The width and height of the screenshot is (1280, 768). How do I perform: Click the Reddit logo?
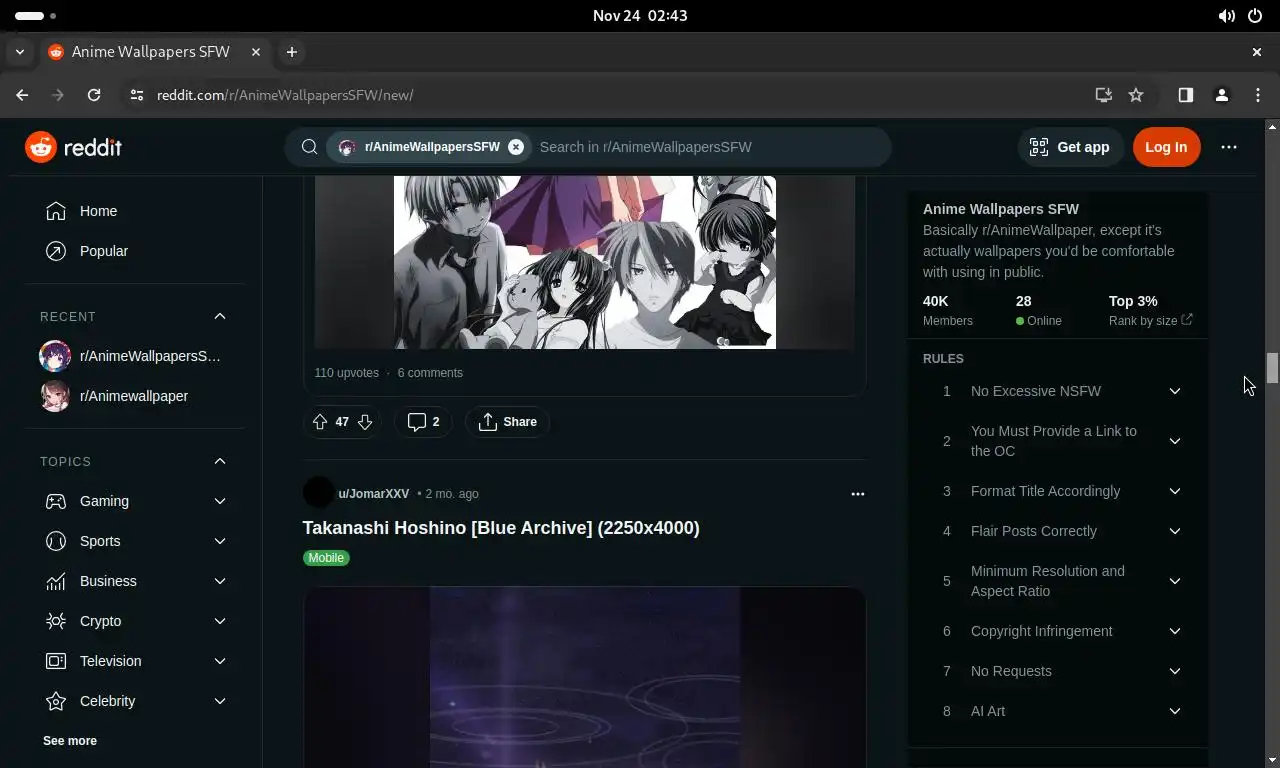tap(73, 147)
